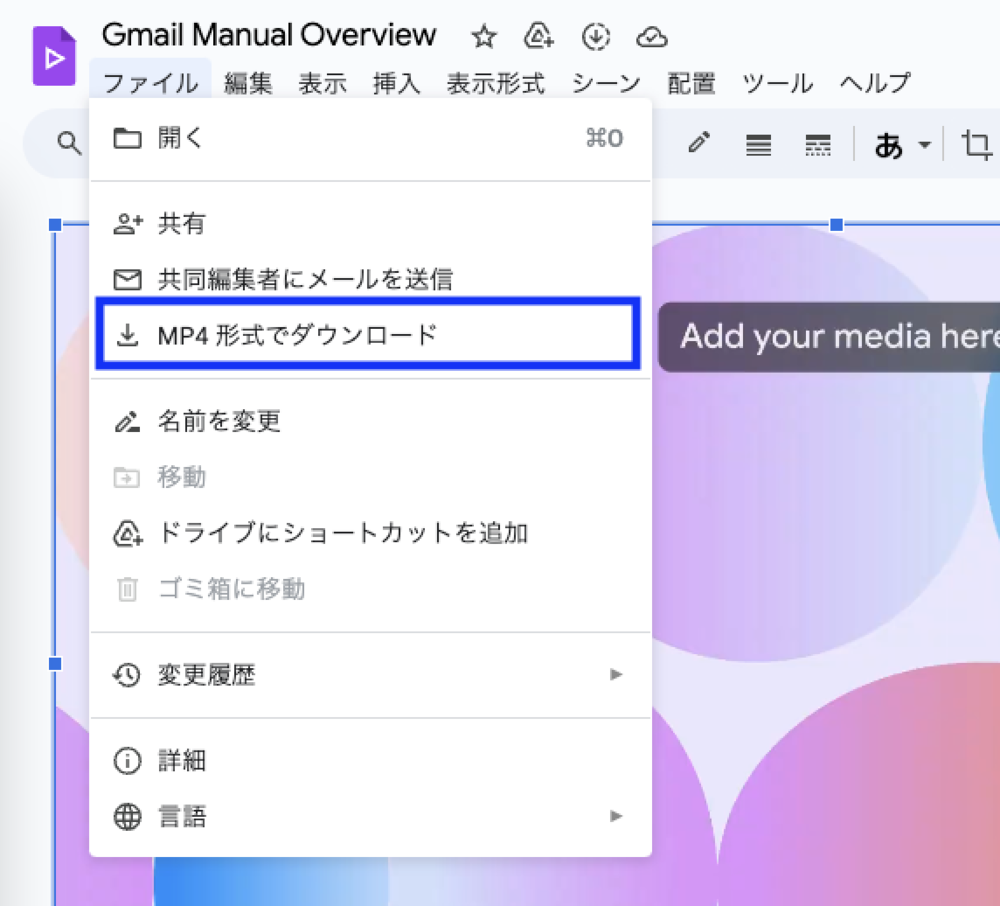Select the crop tool icon
1000x906 pixels.
click(976, 144)
